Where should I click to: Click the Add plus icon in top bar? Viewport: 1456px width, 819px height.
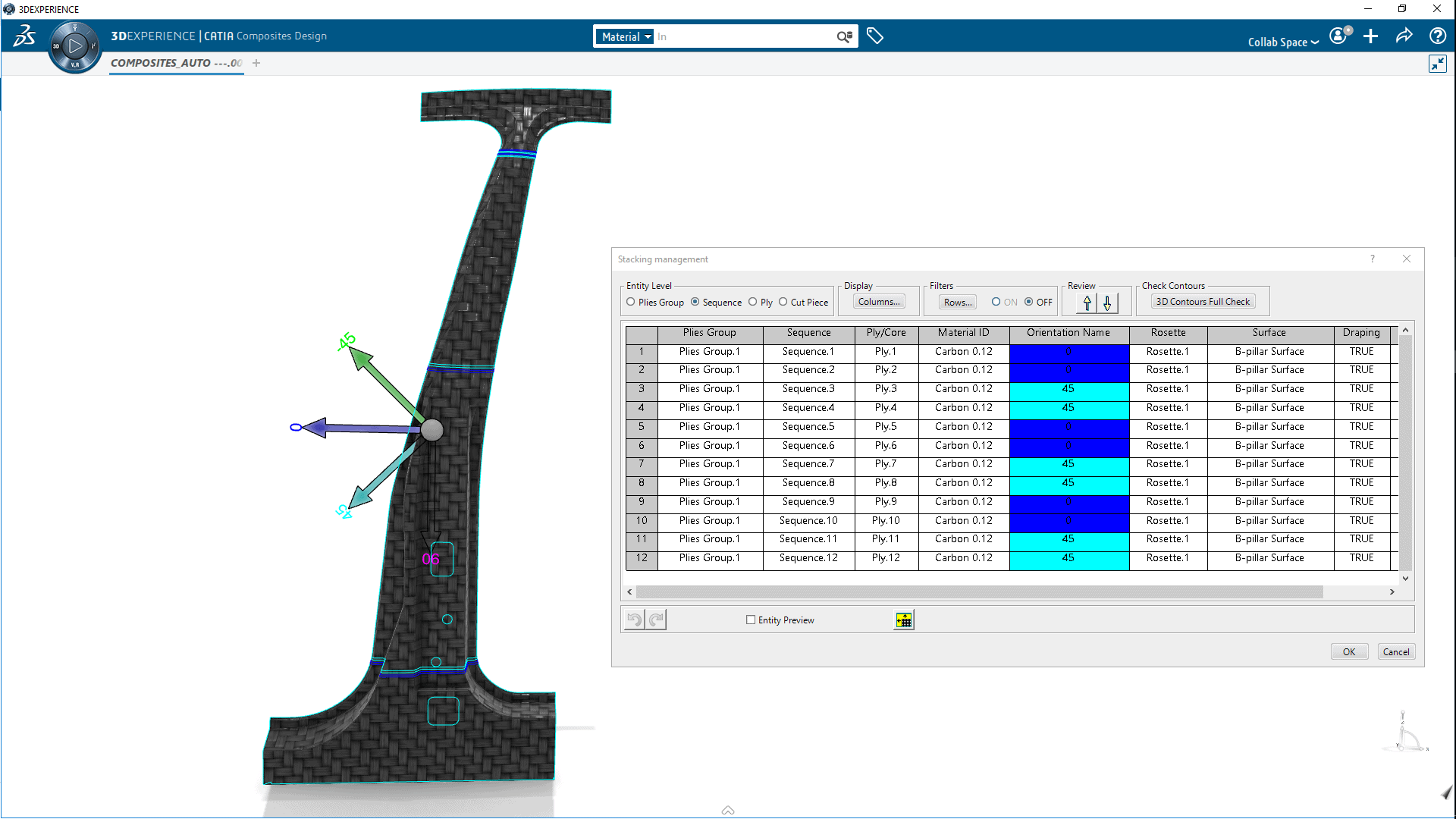click(1370, 36)
